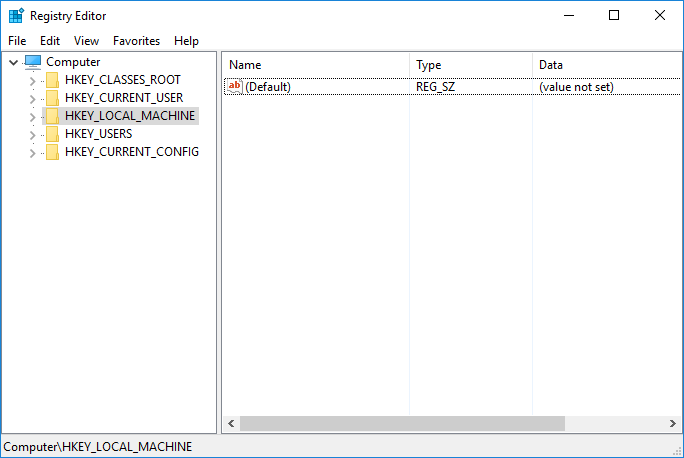Viewport: 684px width, 458px height.
Task: Expand the HKEY_USERS key
Action: 32,135
